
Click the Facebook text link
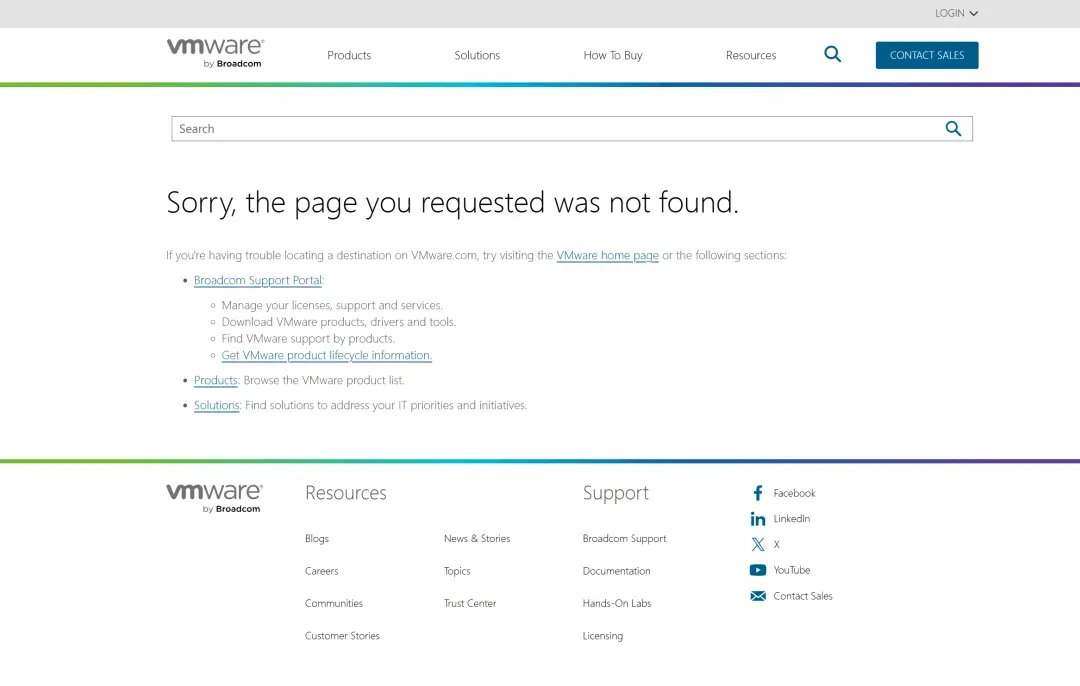(794, 493)
